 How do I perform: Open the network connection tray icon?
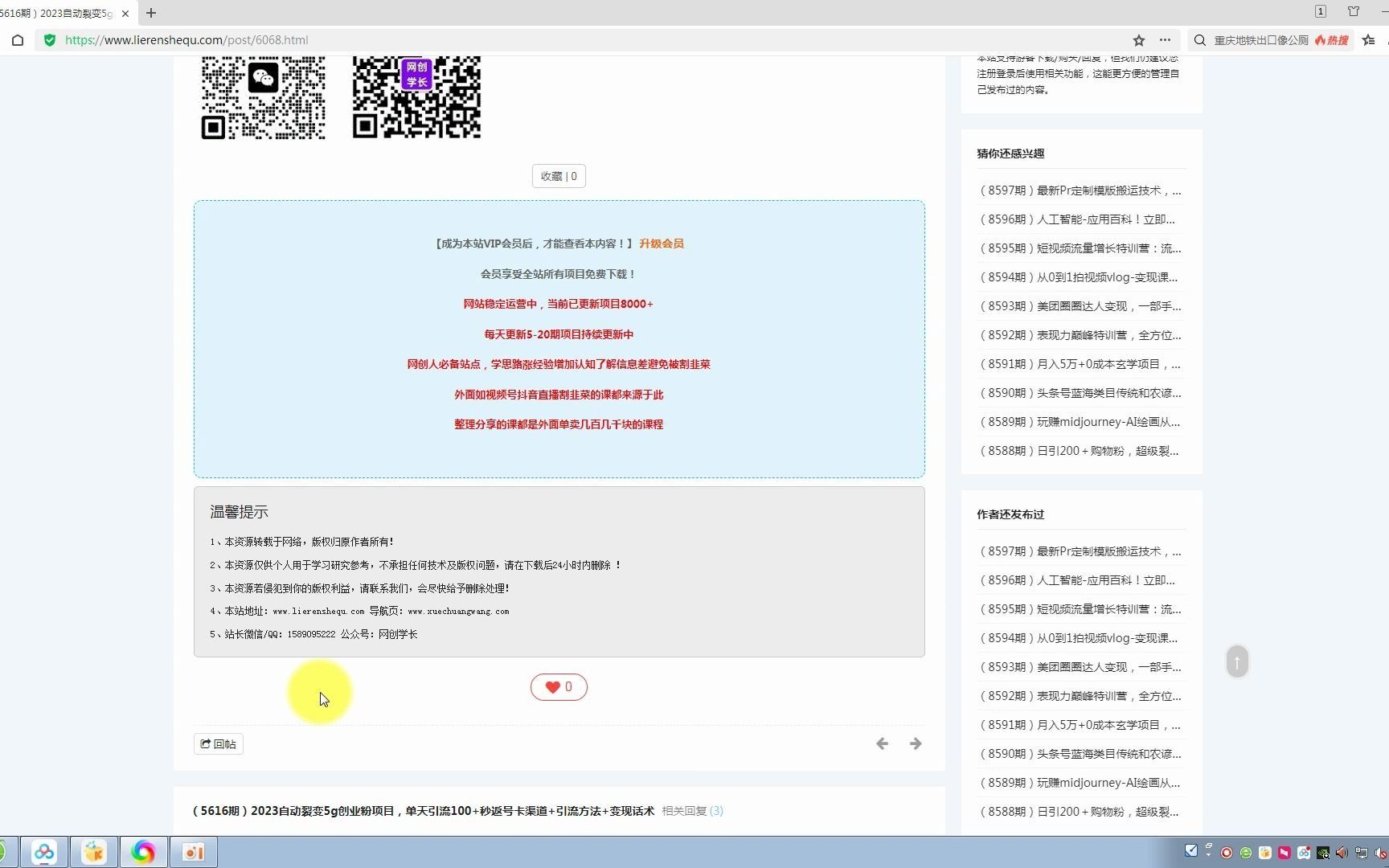point(1362,853)
